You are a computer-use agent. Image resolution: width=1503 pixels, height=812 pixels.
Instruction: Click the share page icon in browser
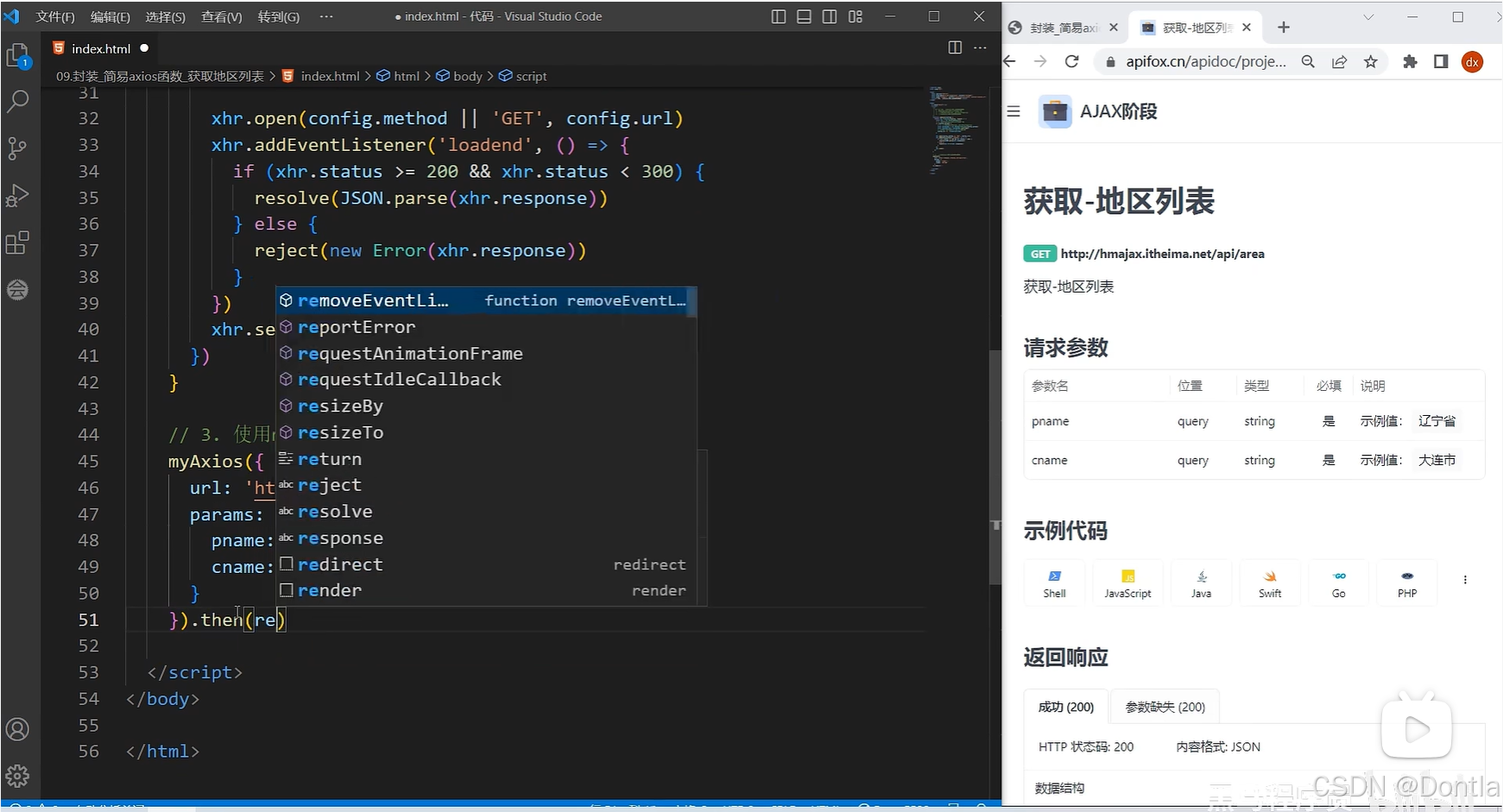[1340, 61]
